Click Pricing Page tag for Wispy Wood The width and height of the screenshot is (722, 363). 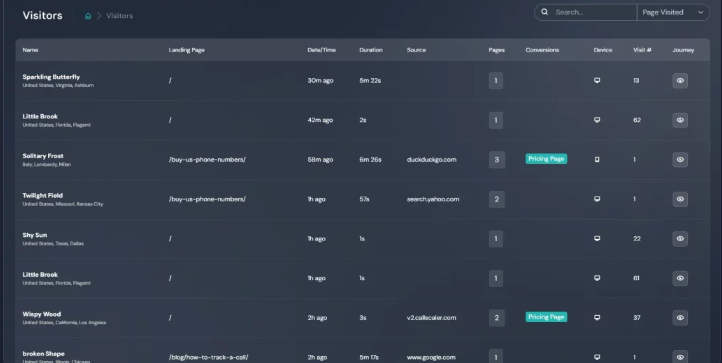click(x=546, y=317)
